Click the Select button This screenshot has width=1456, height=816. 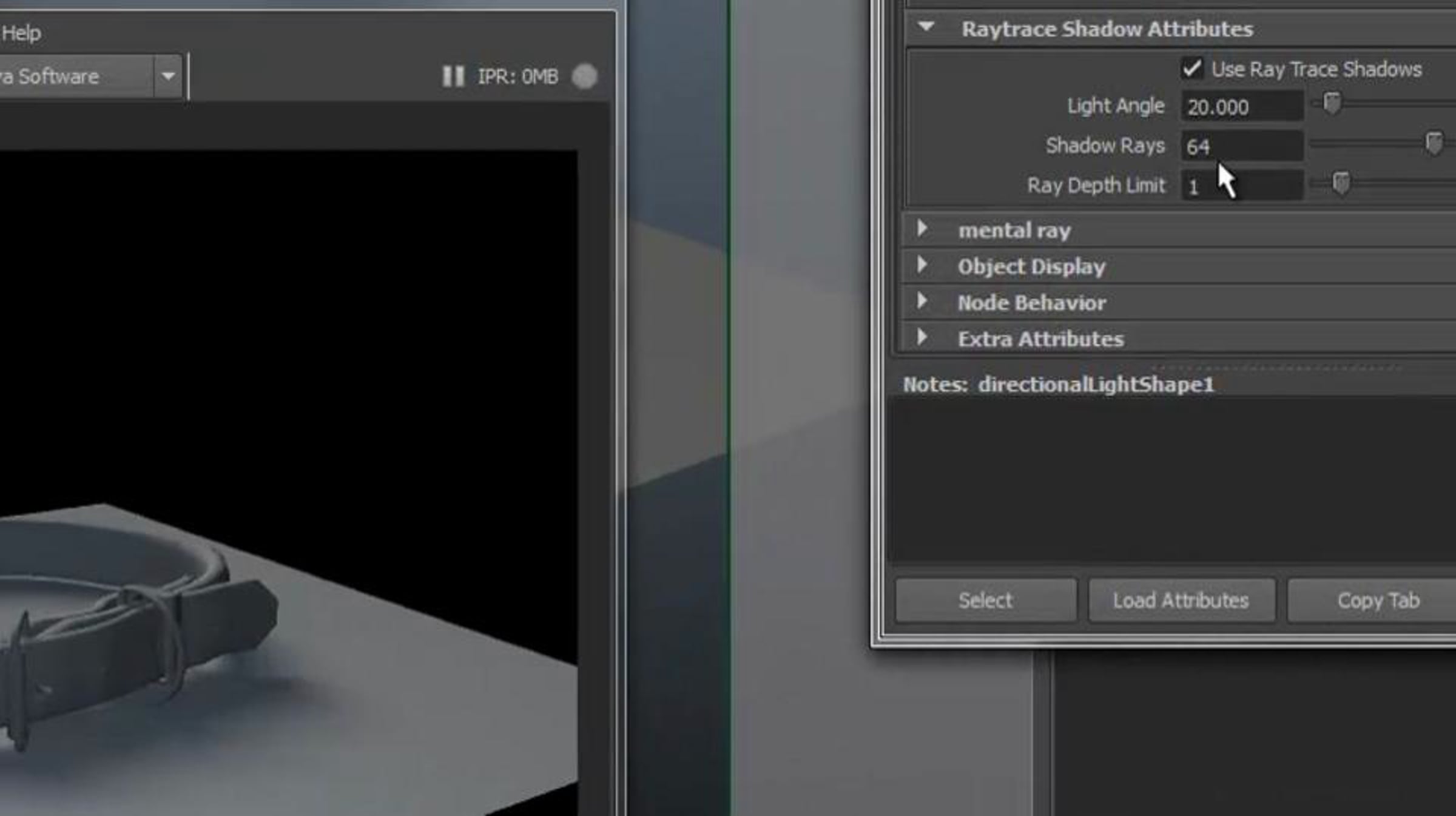click(986, 601)
